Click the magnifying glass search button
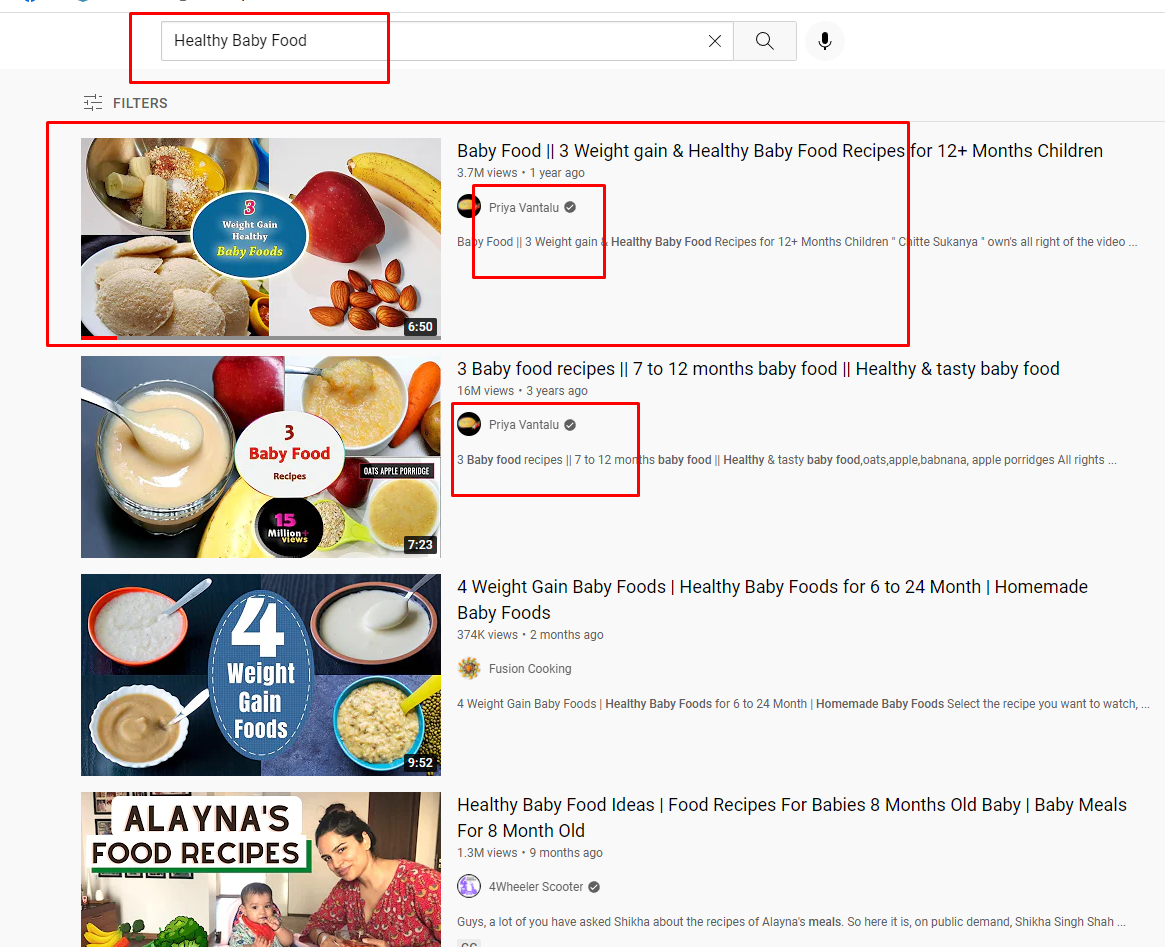This screenshot has height=947, width=1165. (x=765, y=41)
